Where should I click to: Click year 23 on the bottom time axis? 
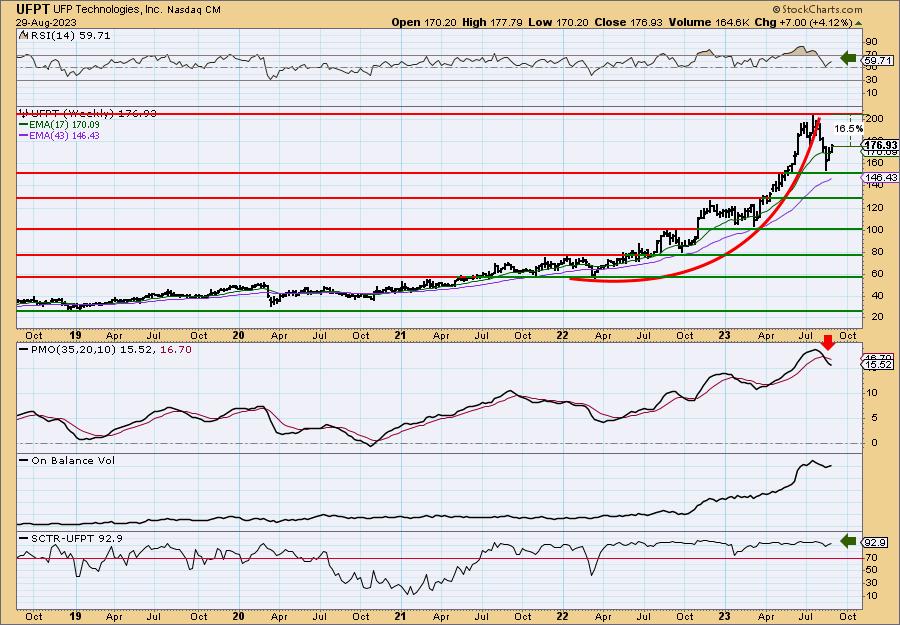point(724,616)
